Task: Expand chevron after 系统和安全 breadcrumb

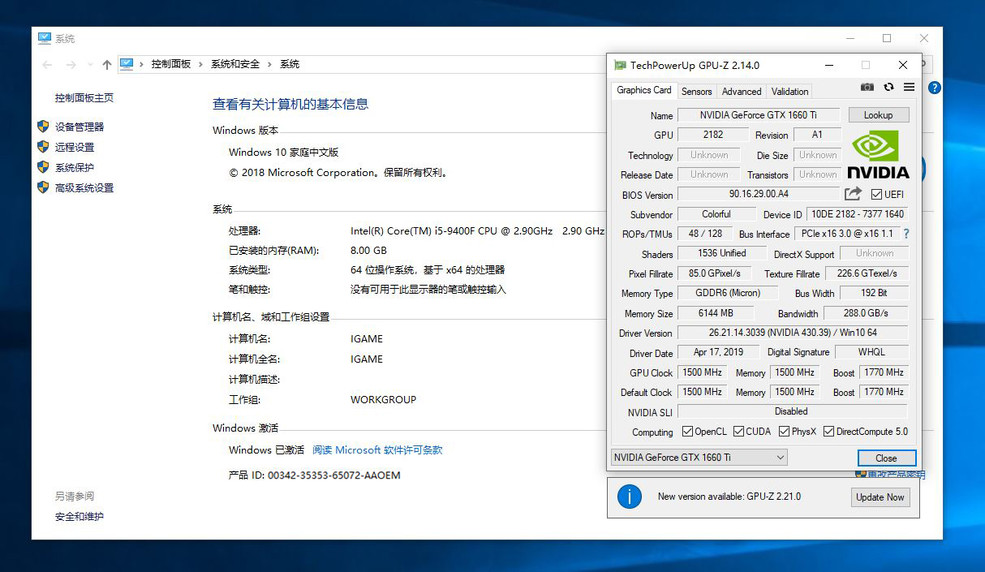Action: tap(269, 65)
